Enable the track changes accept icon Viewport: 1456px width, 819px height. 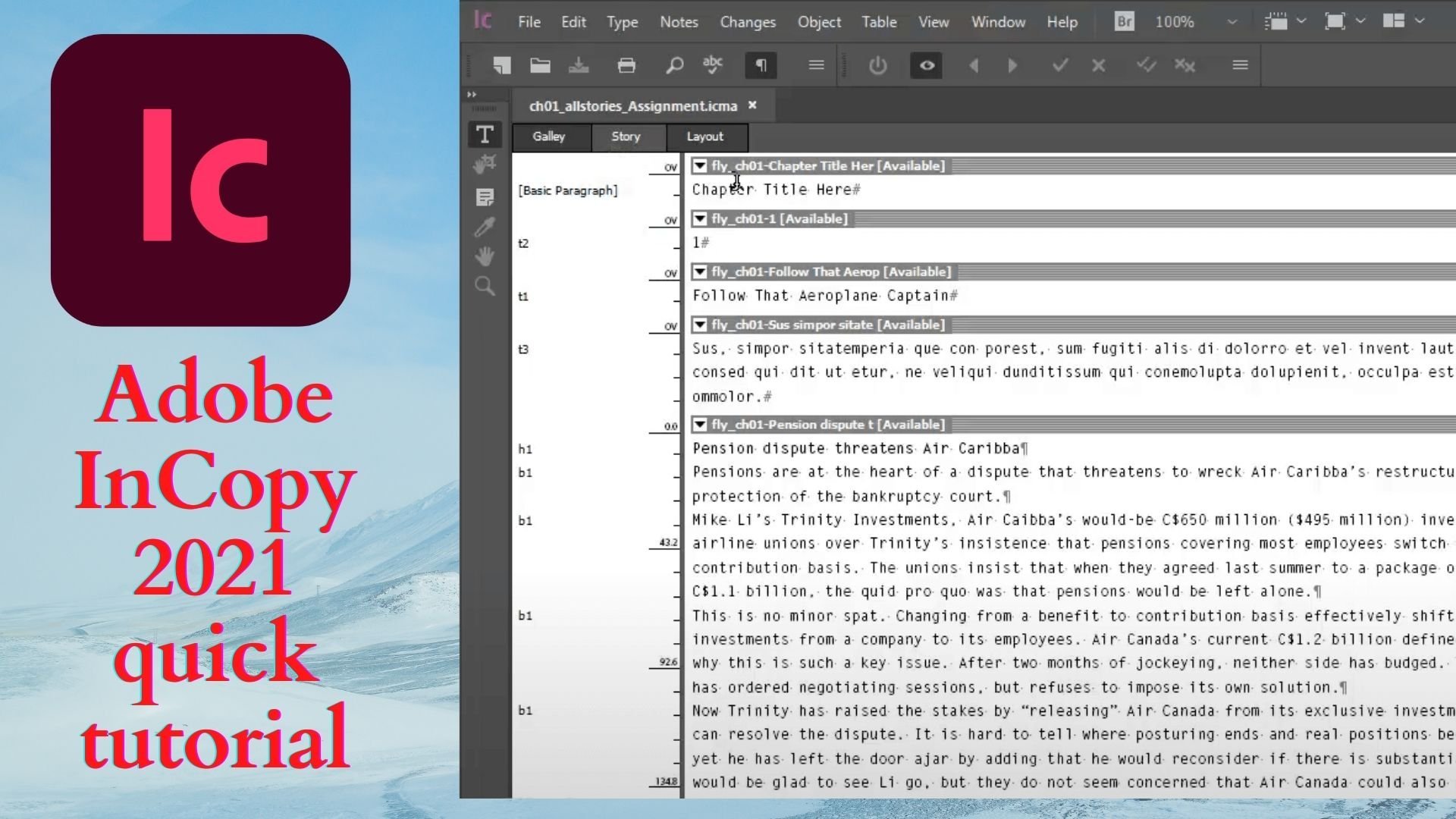point(1059,65)
